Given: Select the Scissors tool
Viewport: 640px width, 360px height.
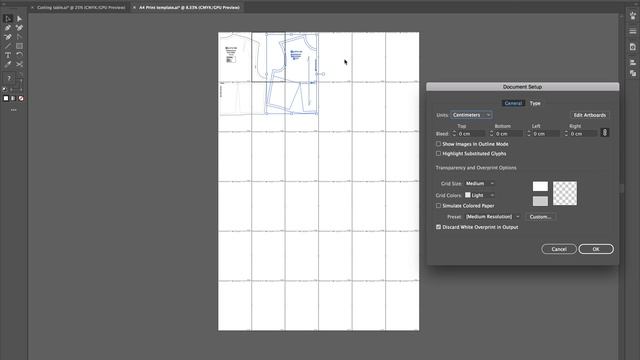Looking at the screenshot, I should click(x=19, y=64).
